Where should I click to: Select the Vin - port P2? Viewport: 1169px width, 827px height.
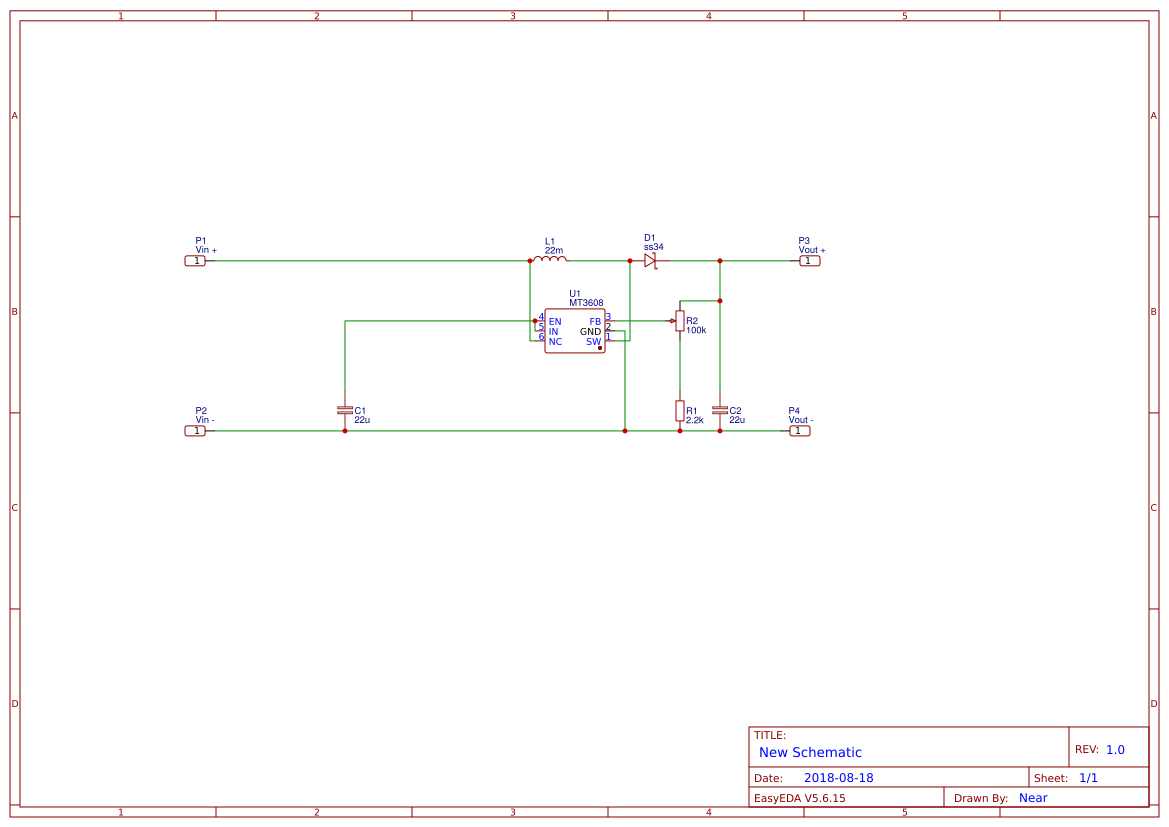pos(196,430)
